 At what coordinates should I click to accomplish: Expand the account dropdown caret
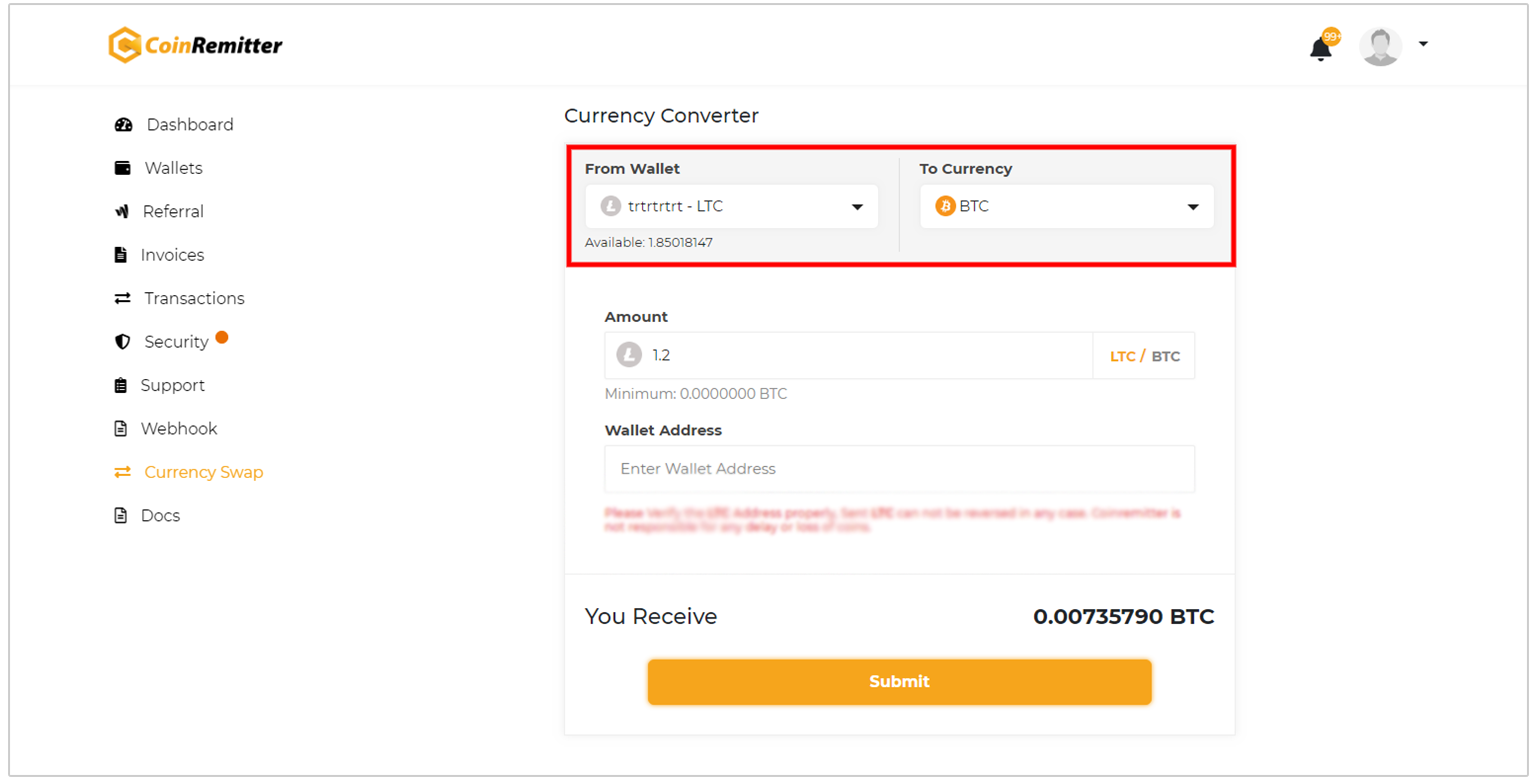click(1423, 44)
